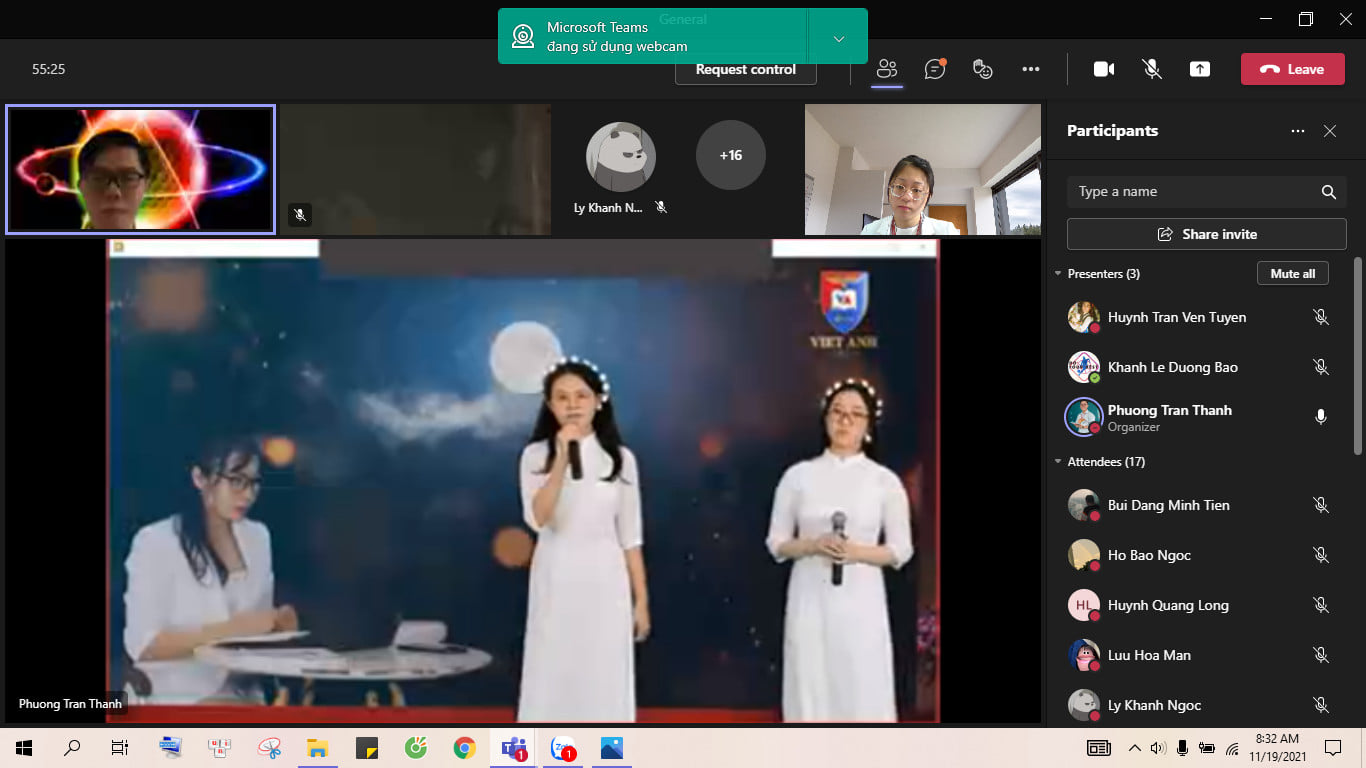This screenshot has height=768, width=1366.
Task: Collapse the Attendees (17) section
Action: click(x=1058, y=461)
